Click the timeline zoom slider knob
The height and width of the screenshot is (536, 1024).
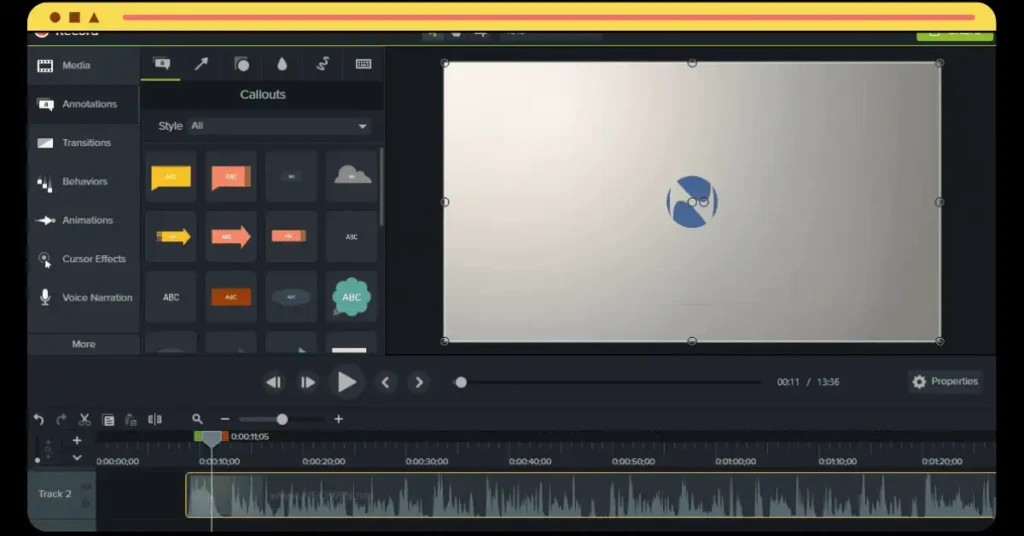click(282, 419)
